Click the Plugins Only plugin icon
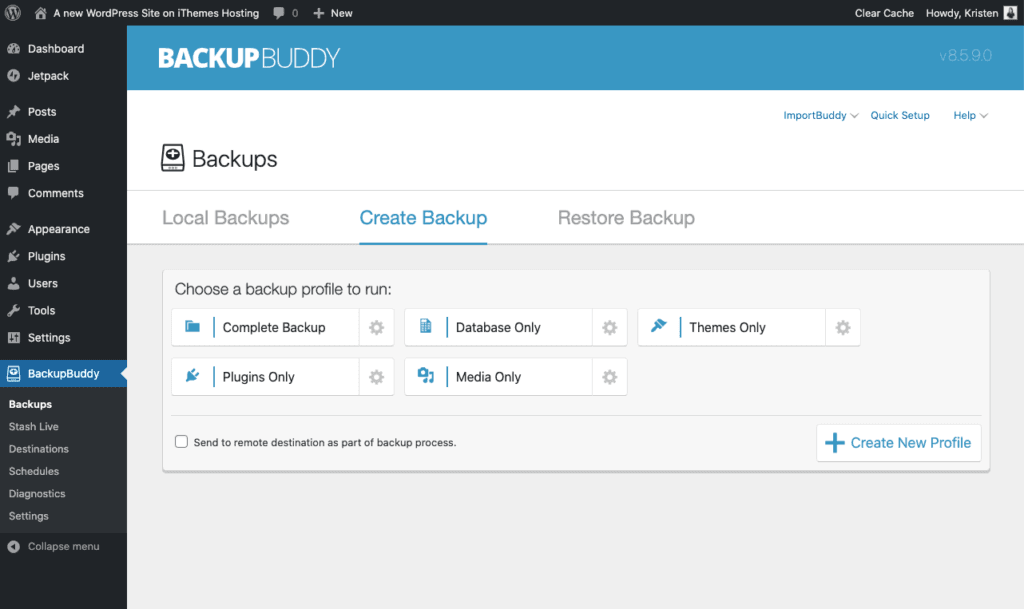This screenshot has width=1024, height=609. [191, 377]
